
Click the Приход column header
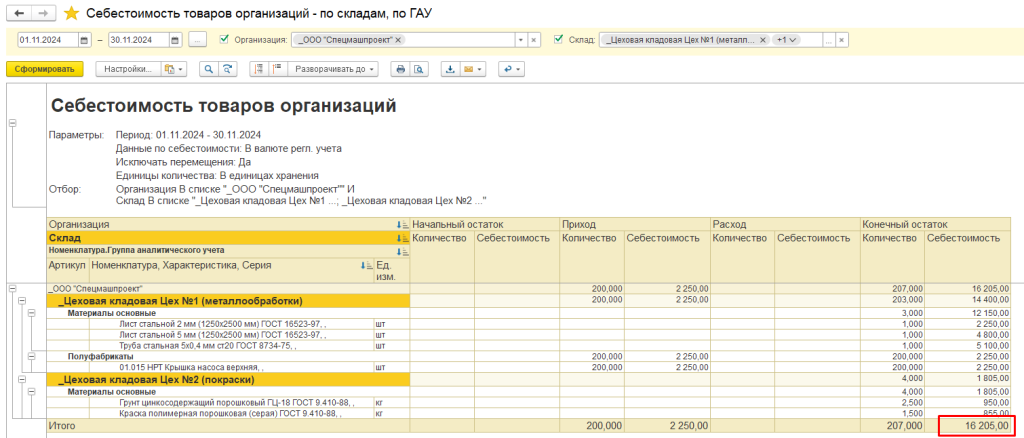coord(635,224)
